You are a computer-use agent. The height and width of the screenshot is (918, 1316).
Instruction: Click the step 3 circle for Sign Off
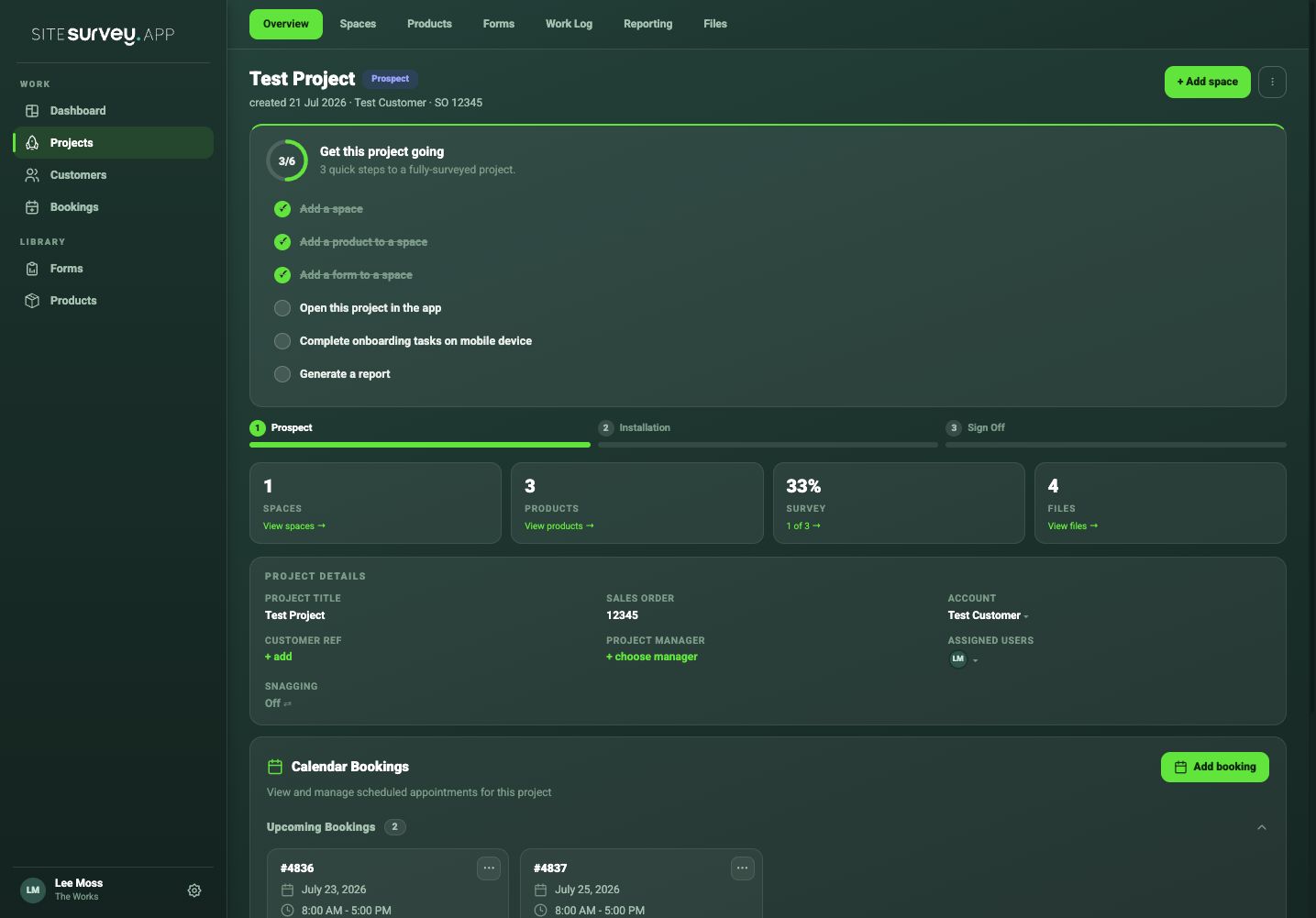click(954, 428)
